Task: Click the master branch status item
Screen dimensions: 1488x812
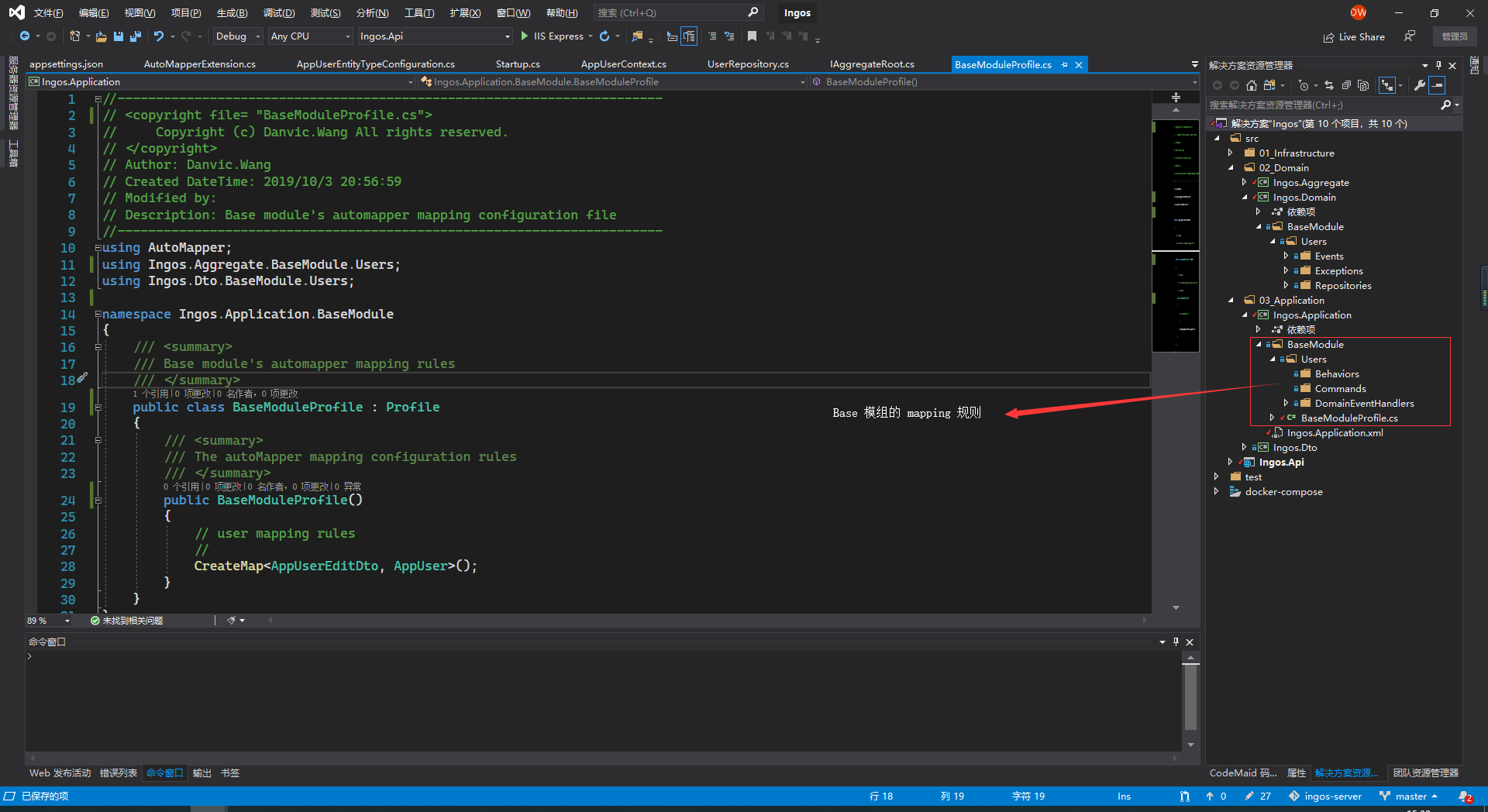Action: pyautogui.click(x=1410, y=797)
